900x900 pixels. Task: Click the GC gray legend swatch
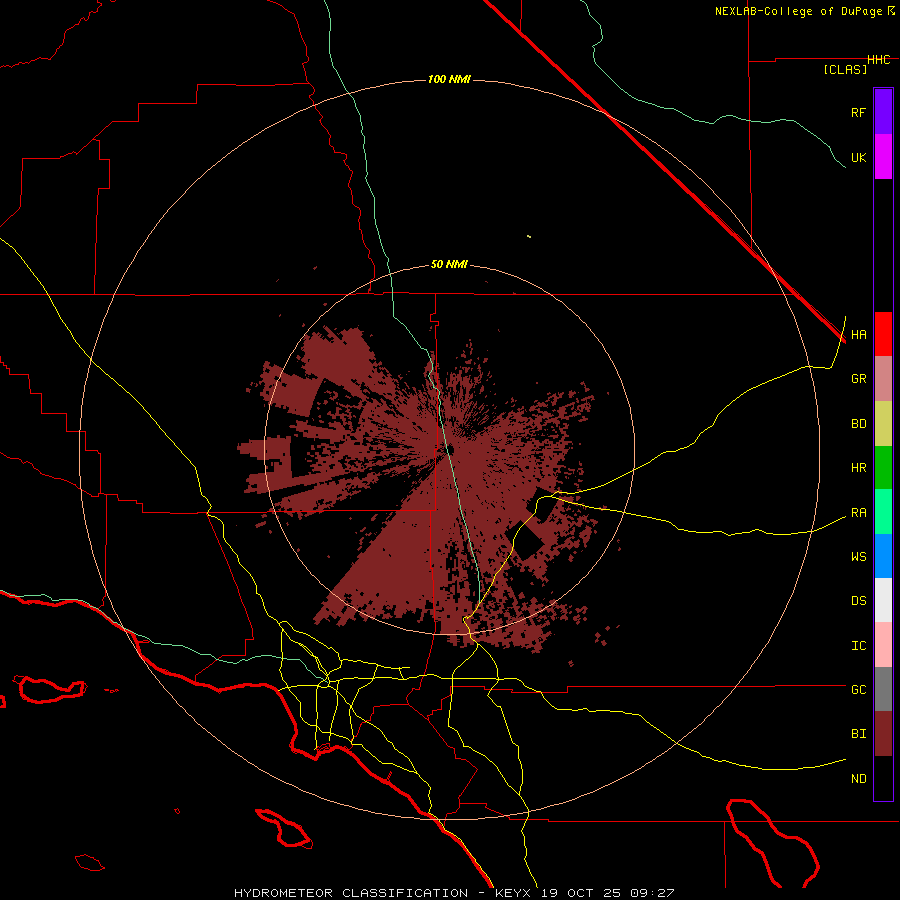(883, 689)
